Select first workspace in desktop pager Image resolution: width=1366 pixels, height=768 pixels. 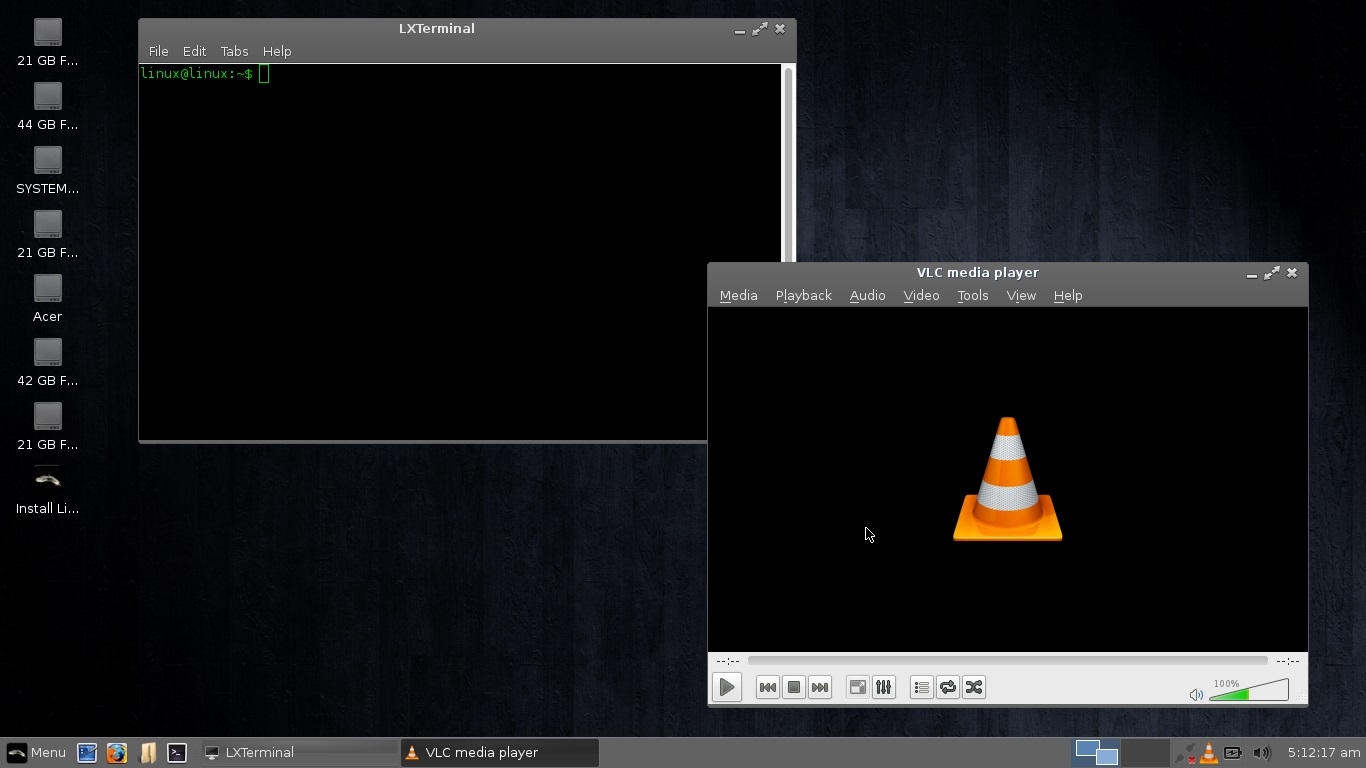[1096, 753]
